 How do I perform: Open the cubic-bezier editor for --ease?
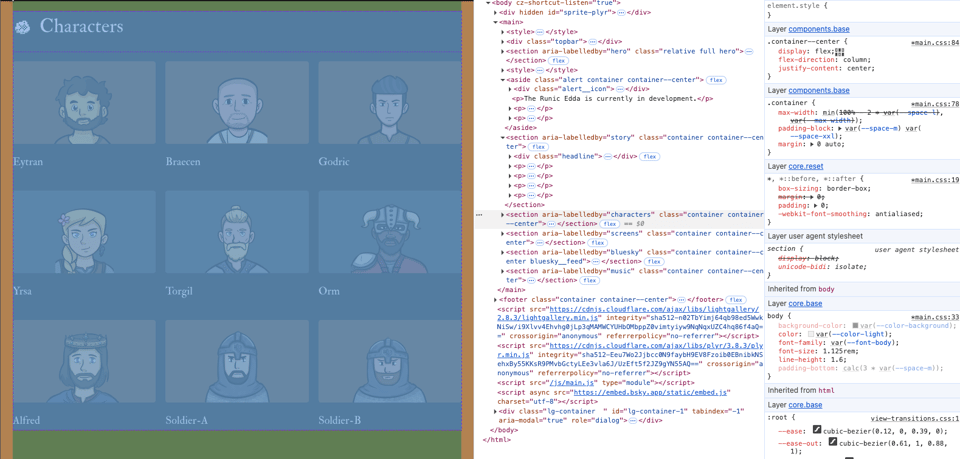pos(817,430)
